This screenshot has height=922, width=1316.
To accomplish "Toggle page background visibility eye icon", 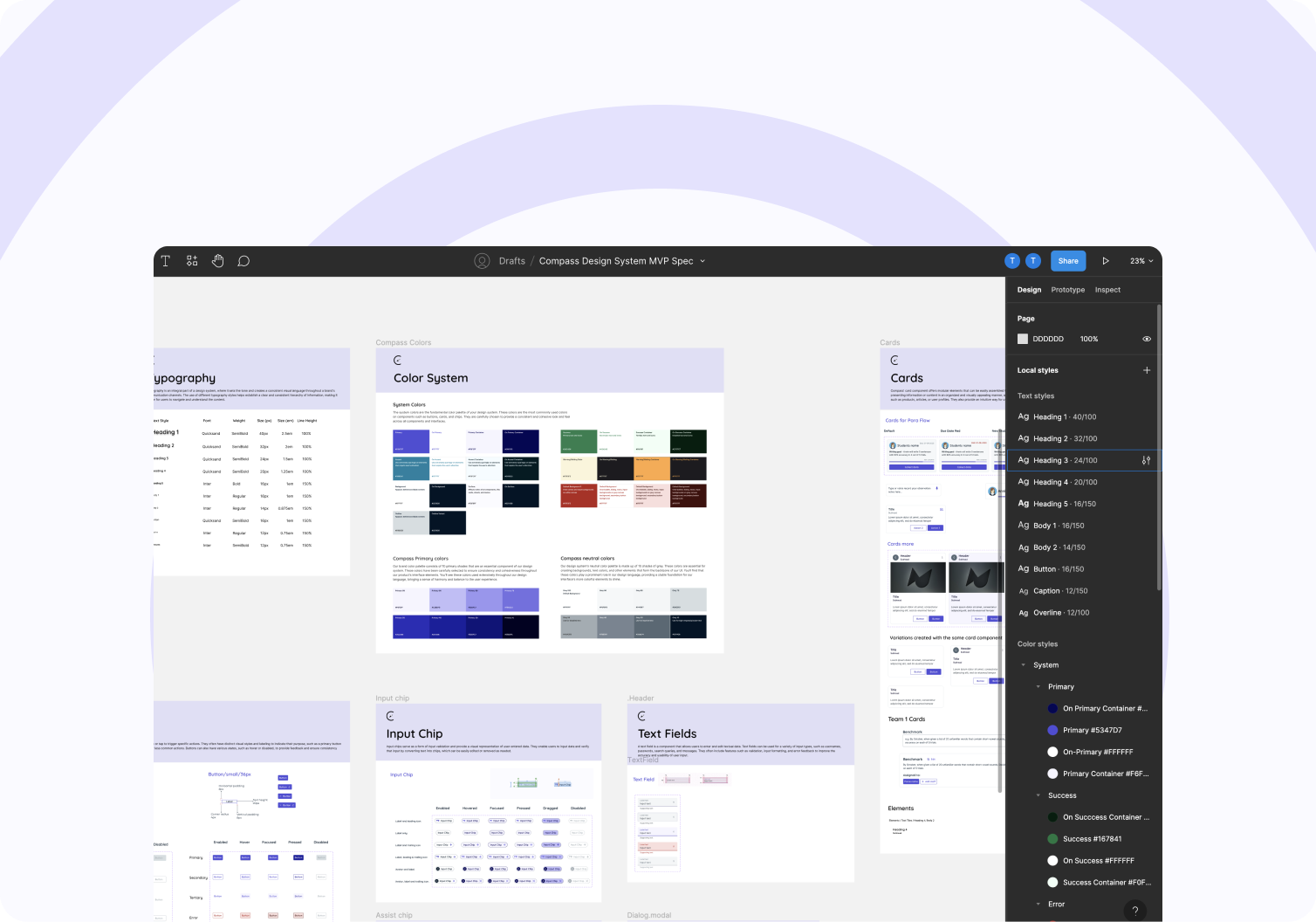I will pos(1147,339).
